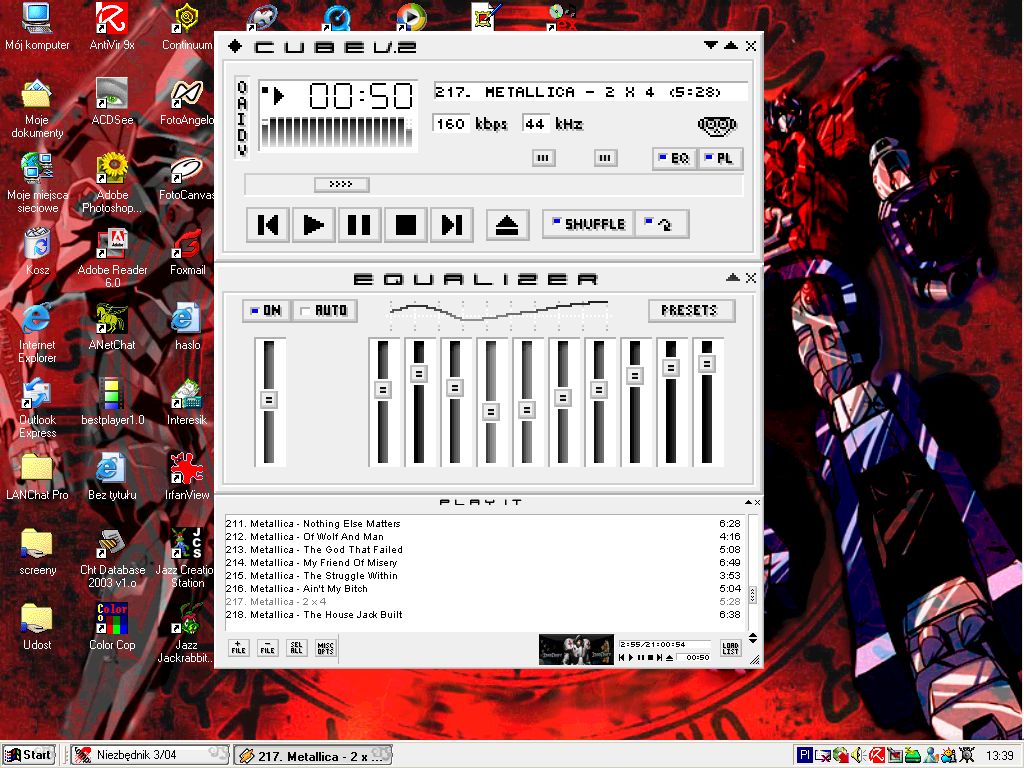Turn the equalizer ON toggle off

[x=266, y=311]
